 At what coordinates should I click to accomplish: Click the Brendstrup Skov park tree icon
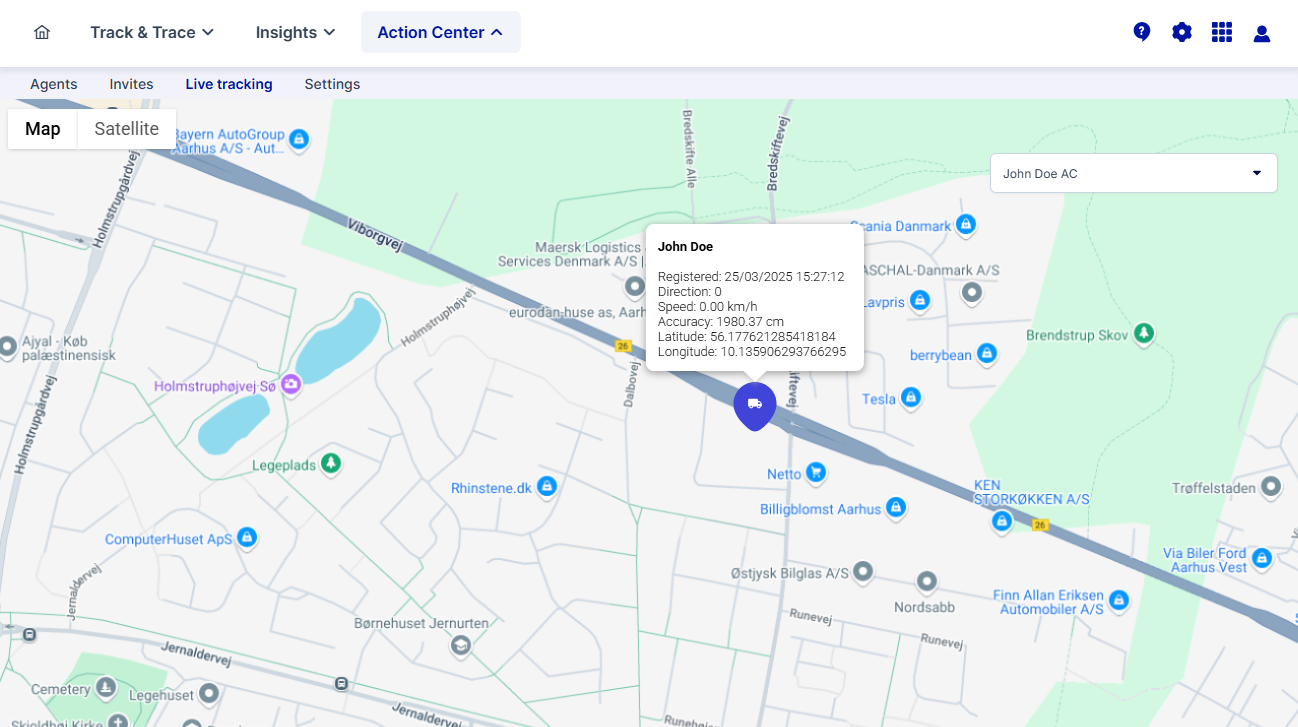[1143, 334]
